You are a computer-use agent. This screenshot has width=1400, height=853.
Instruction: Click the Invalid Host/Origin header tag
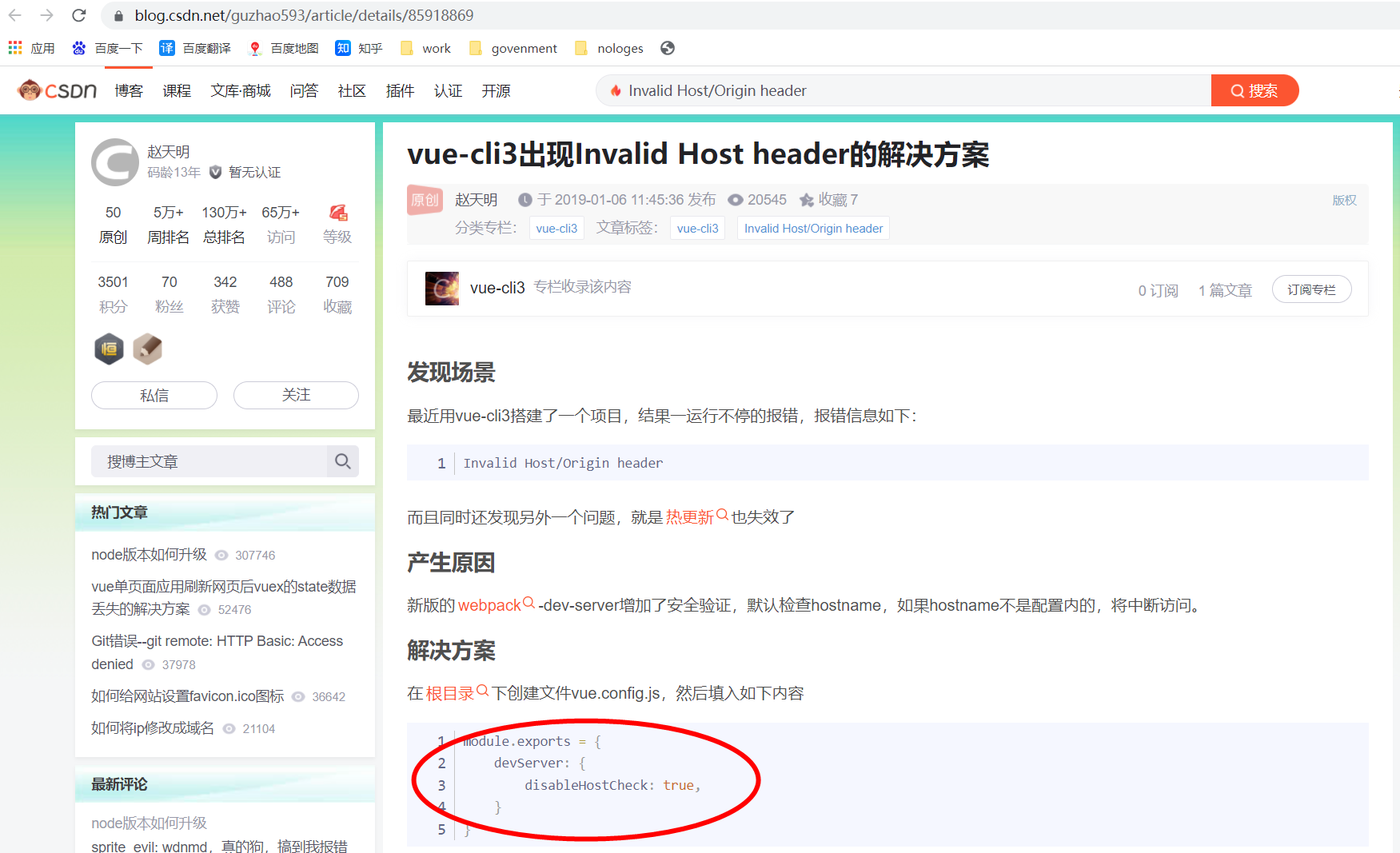[813, 228]
